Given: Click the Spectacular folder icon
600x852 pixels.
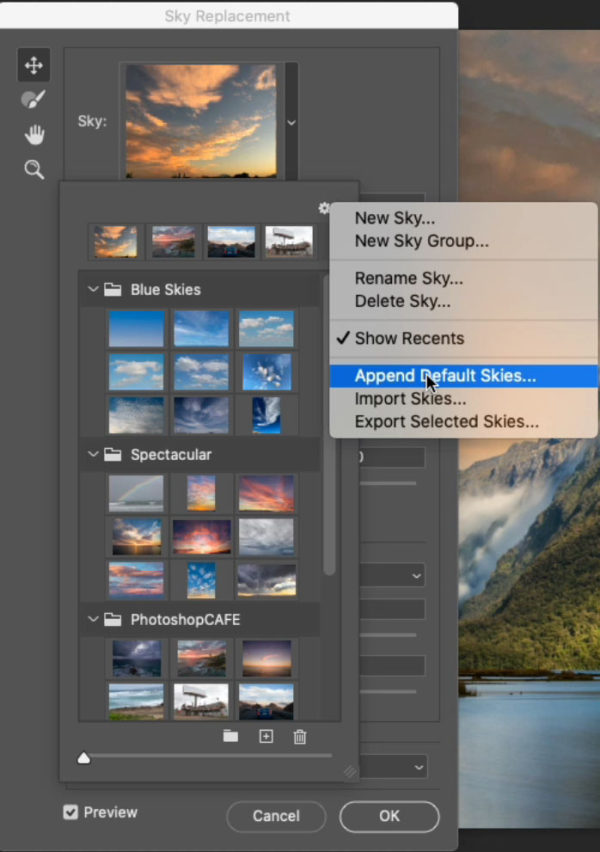Looking at the screenshot, I should (x=112, y=454).
